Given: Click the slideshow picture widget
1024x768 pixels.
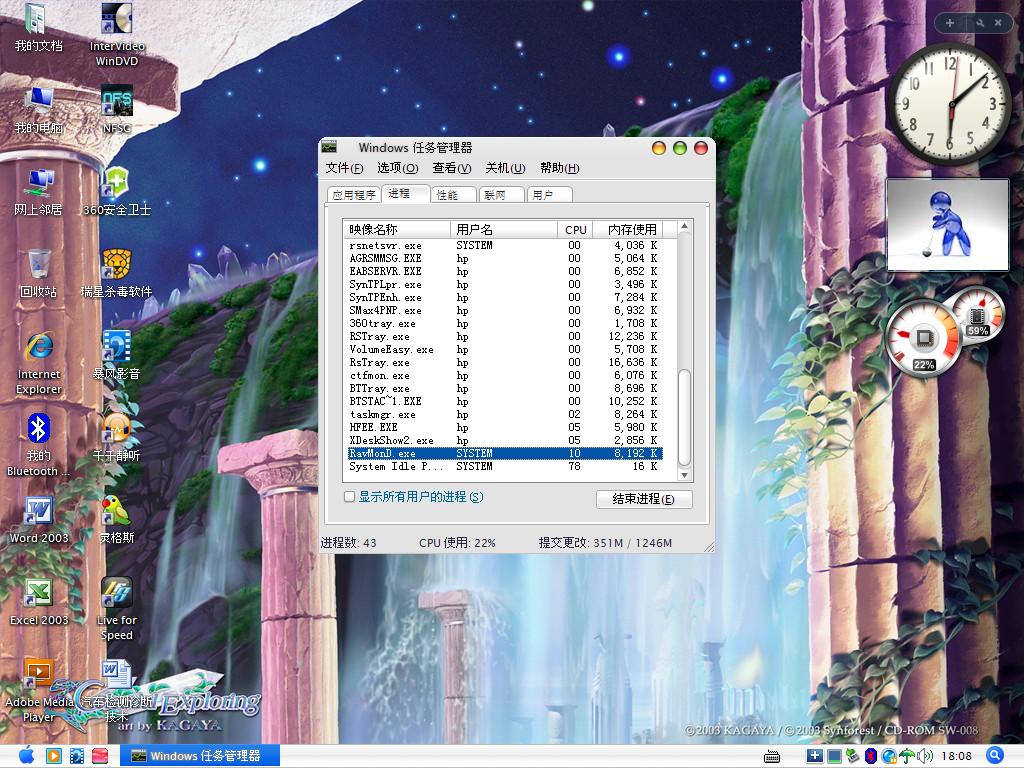Looking at the screenshot, I should (948, 225).
